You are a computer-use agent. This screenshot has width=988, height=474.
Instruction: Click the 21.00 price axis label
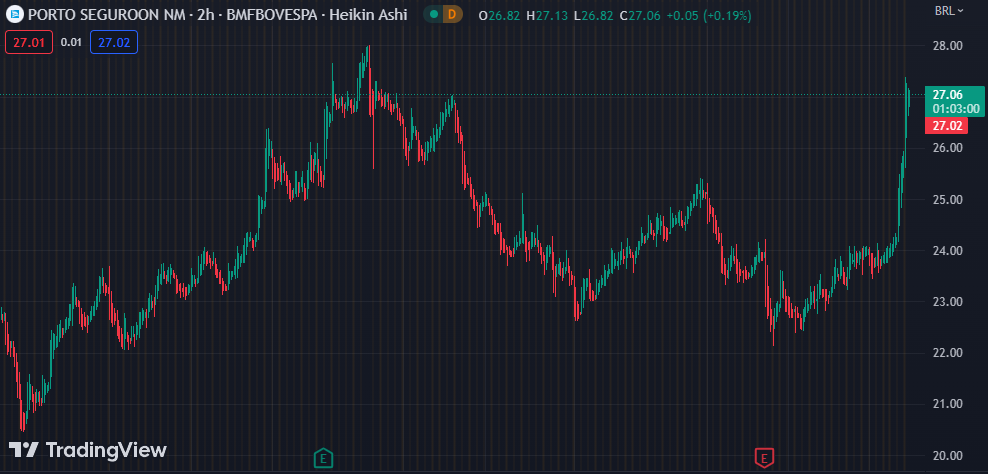[x=947, y=404]
